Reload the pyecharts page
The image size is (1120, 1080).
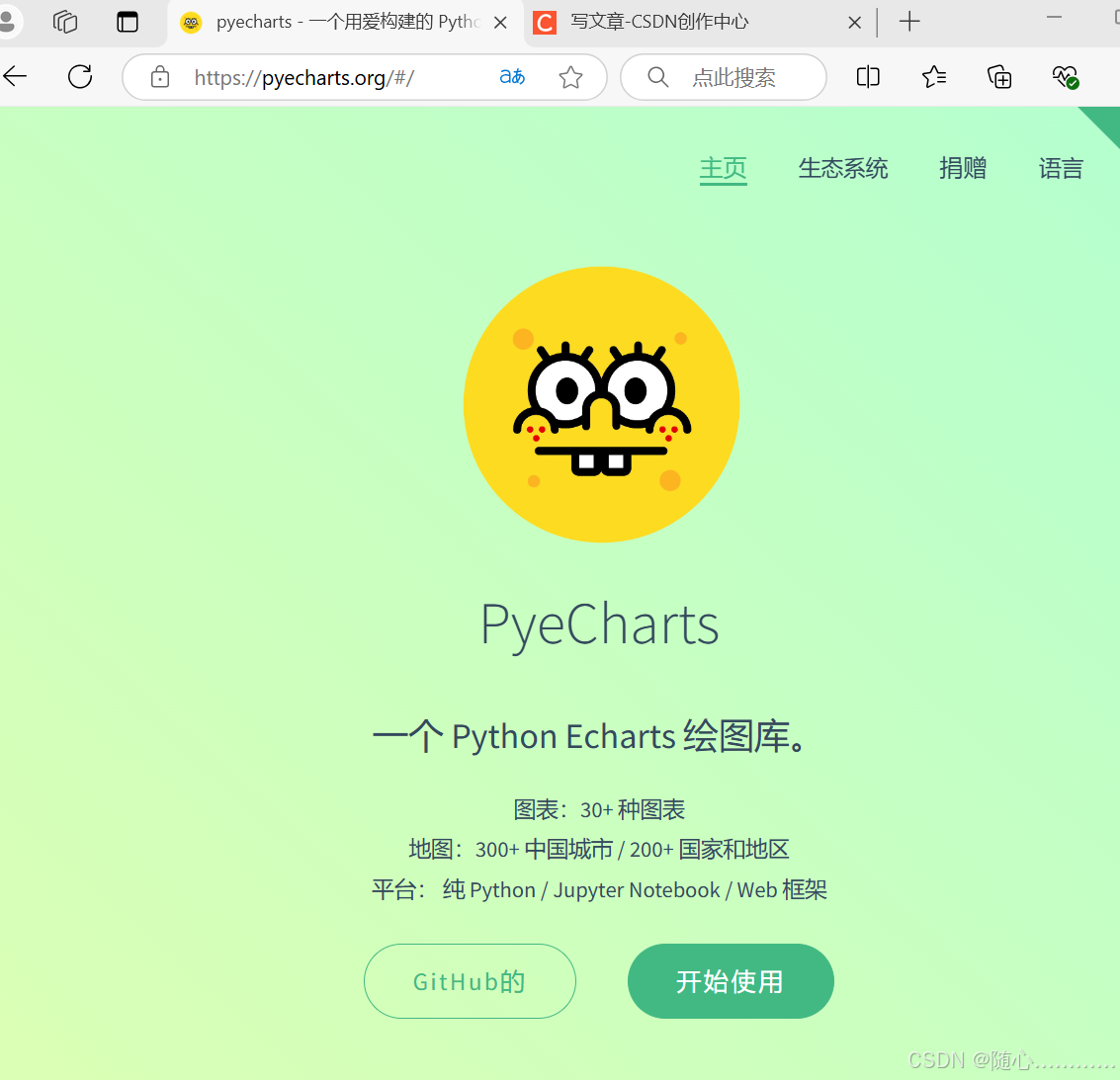coord(80,76)
